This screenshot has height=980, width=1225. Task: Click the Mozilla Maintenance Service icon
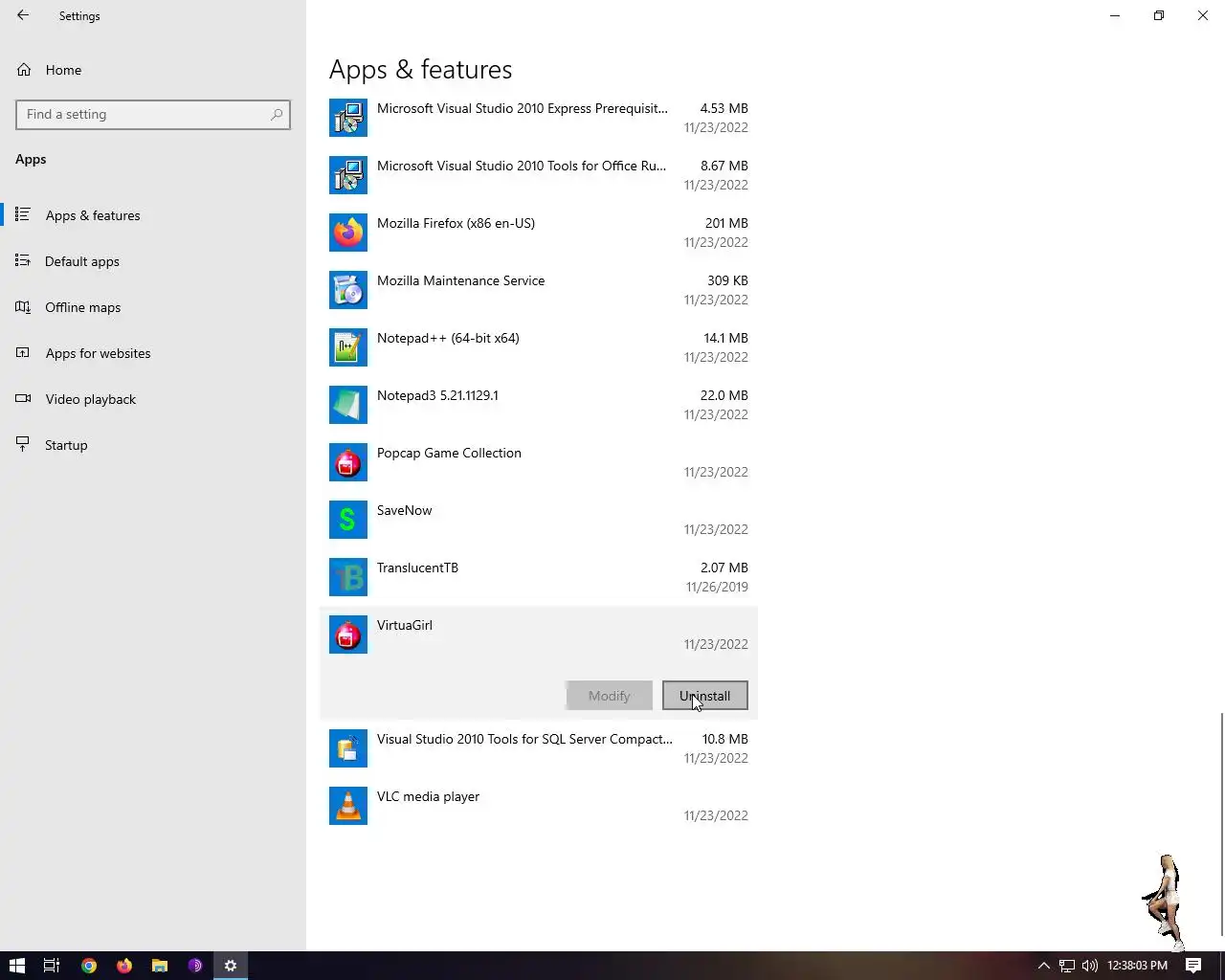348,290
